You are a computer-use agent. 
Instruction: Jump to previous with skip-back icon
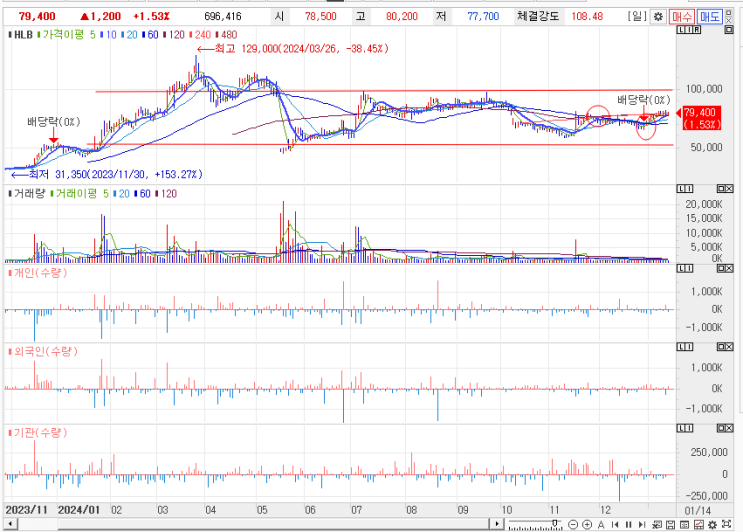pyautogui.click(x=615, y=524)
